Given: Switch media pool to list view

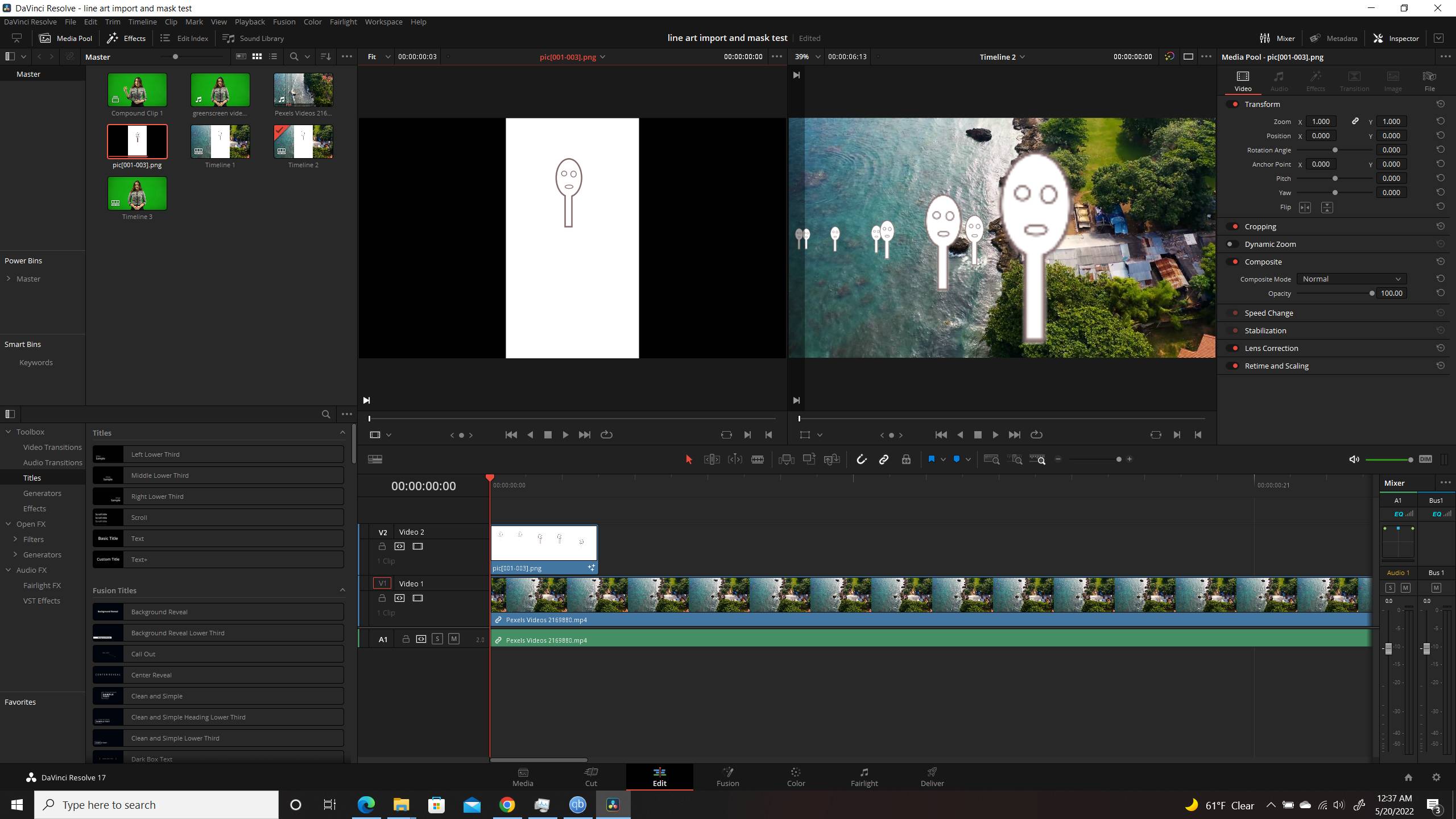Looking at the screenshot, I should tap(274, 57).
